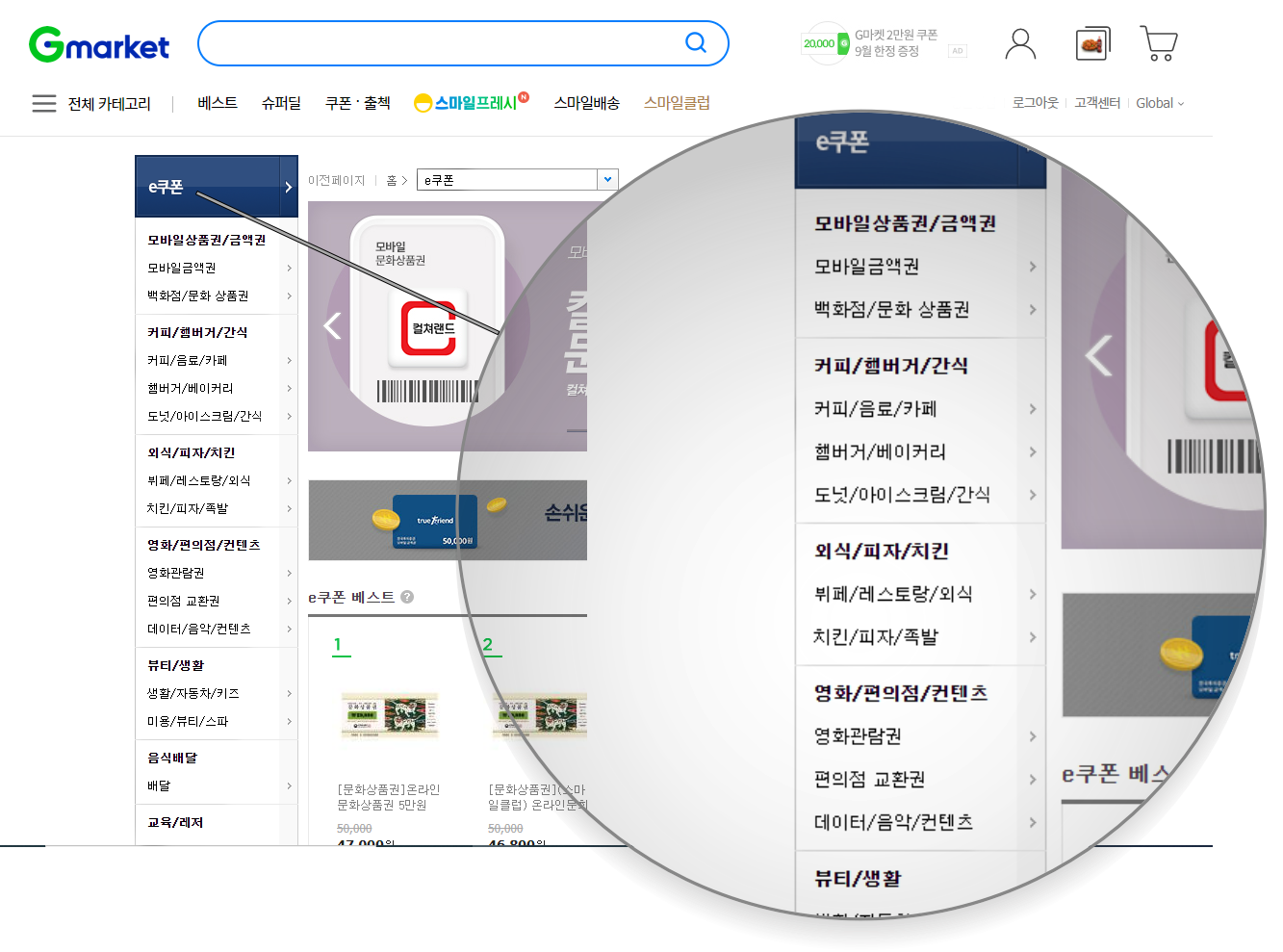The height and width of the screenshot is (952, 1283).
Task: Expand the 도넛/아이스크림/간식 row chevron
Action: pyautogui.click(x=289, y=416)
